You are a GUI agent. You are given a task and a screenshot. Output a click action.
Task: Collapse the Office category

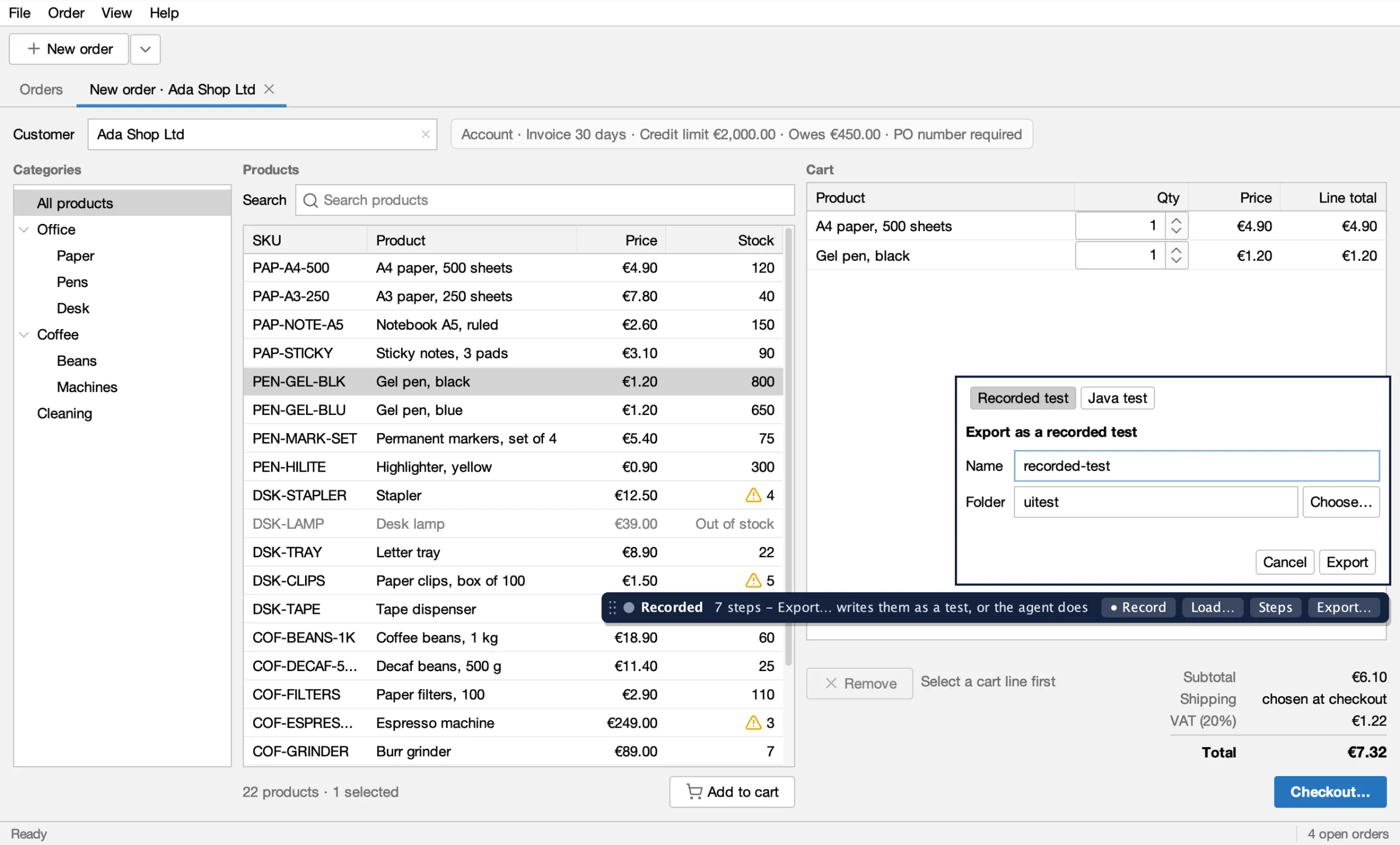(24, 229)
